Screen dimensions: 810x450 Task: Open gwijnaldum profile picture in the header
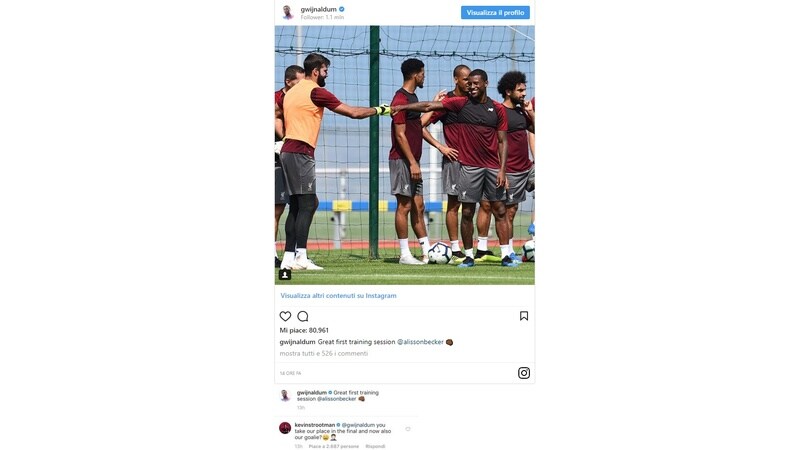coord(288,12)
